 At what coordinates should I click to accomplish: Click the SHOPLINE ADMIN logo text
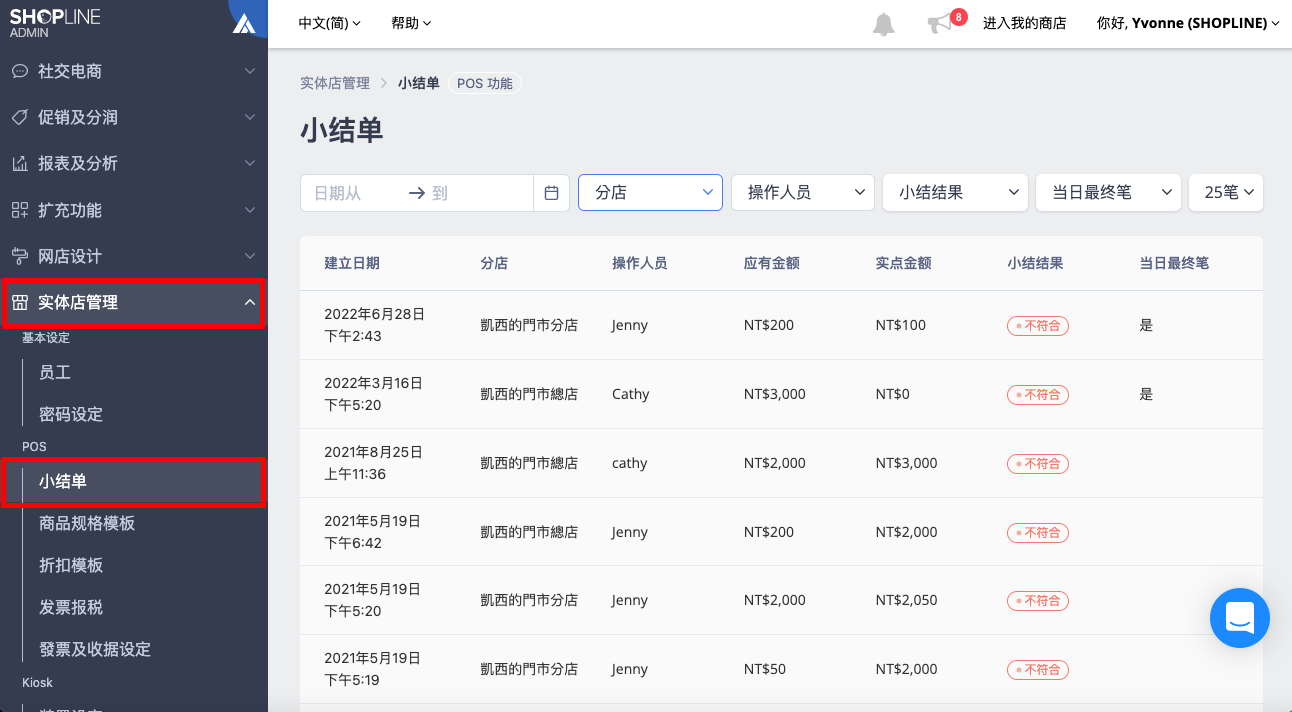pos(55,22)
